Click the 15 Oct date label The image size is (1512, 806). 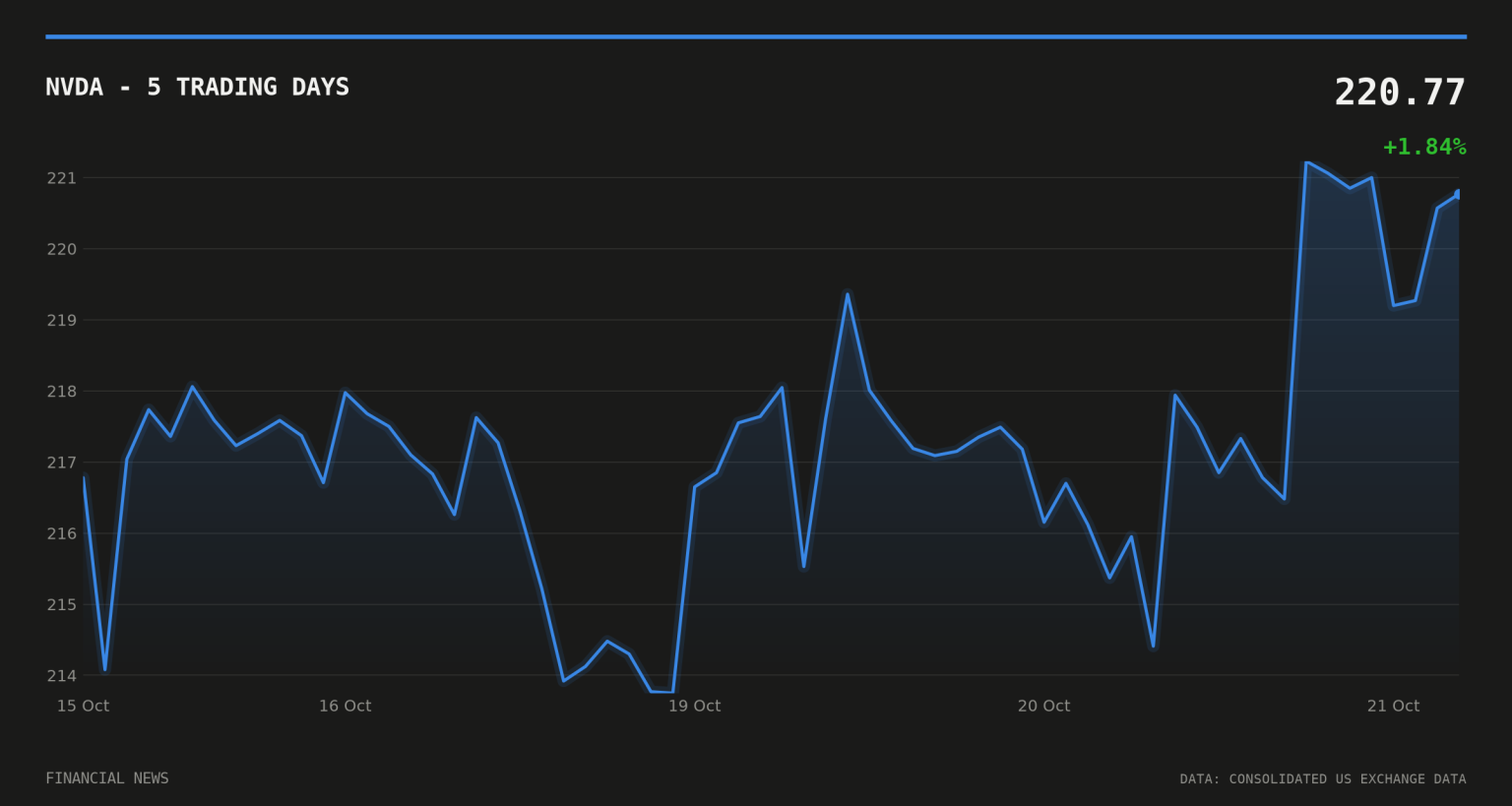point(83,706)
